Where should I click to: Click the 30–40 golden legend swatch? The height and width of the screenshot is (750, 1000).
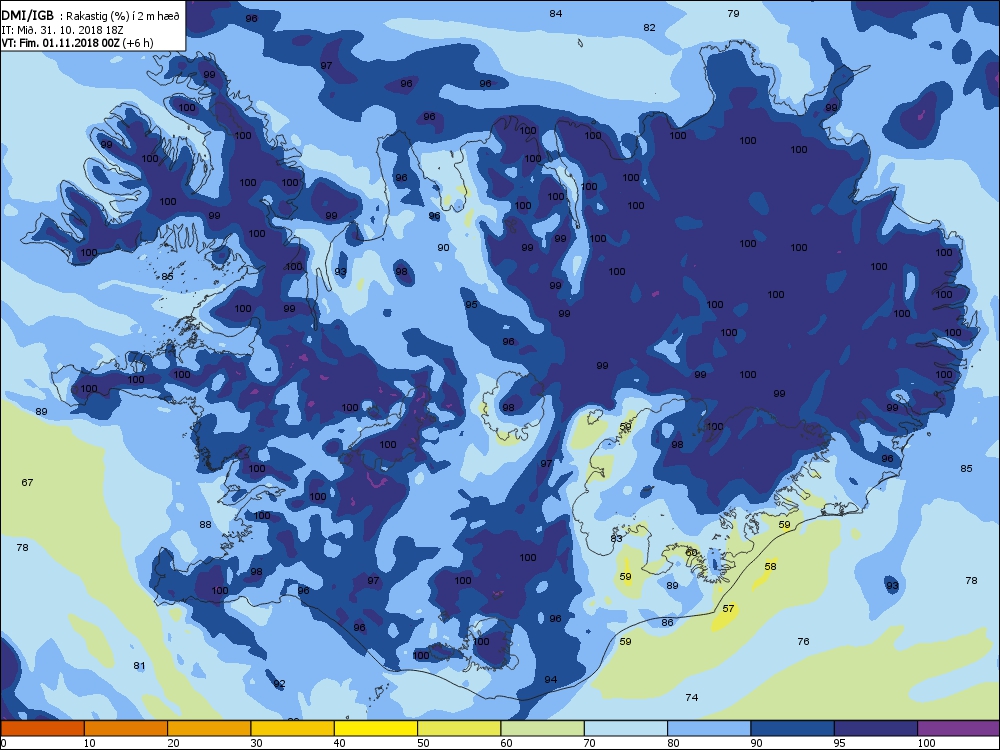tap(293, 728)
